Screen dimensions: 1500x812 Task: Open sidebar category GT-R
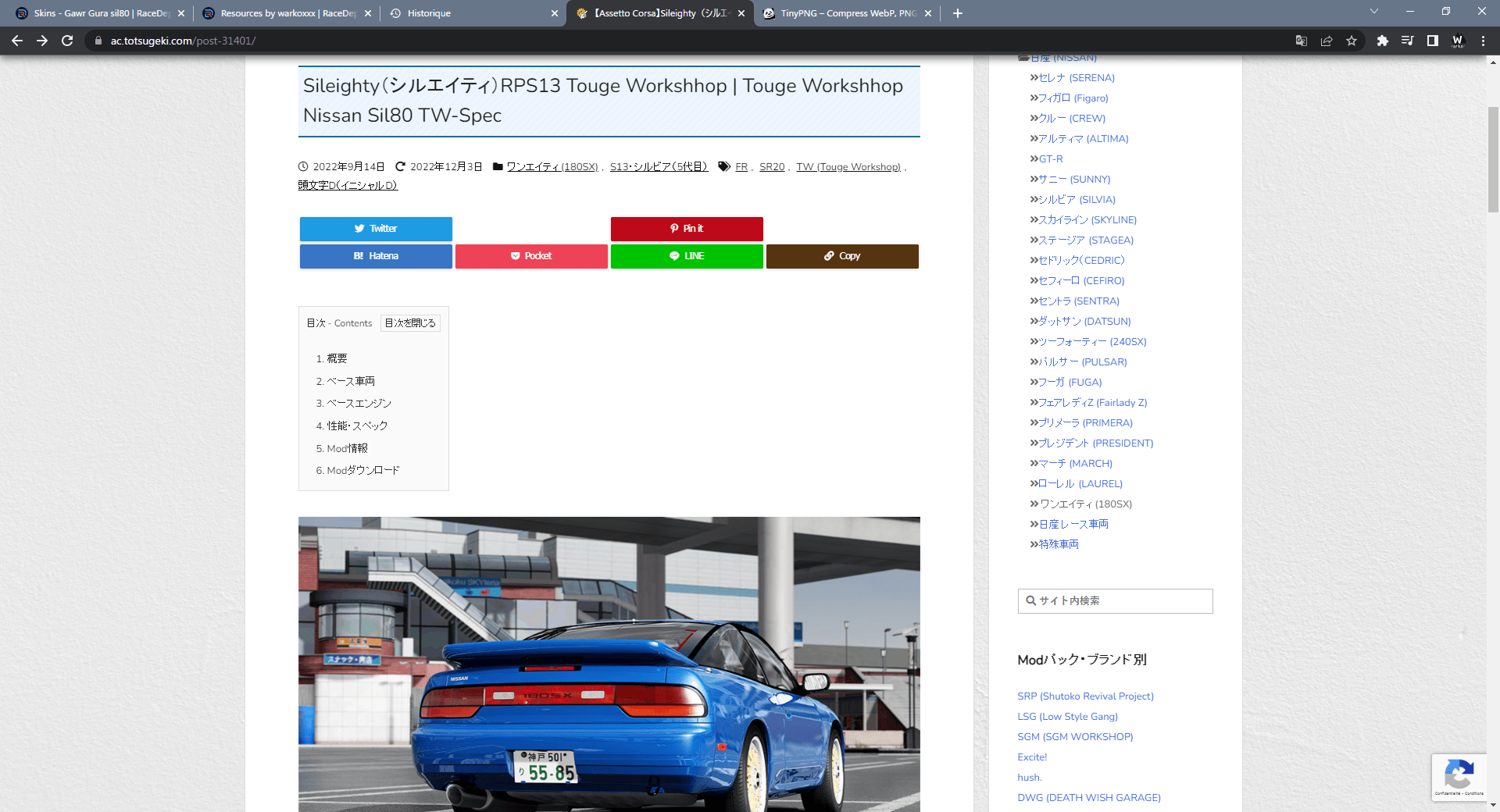tap(1051, 159)
